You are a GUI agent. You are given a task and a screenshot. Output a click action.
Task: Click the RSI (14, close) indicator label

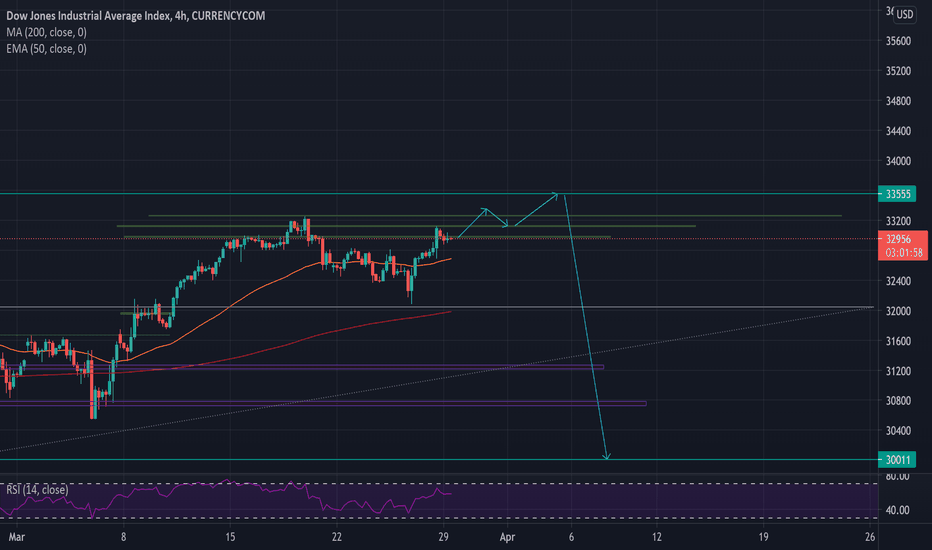click(x=37, y=490)
